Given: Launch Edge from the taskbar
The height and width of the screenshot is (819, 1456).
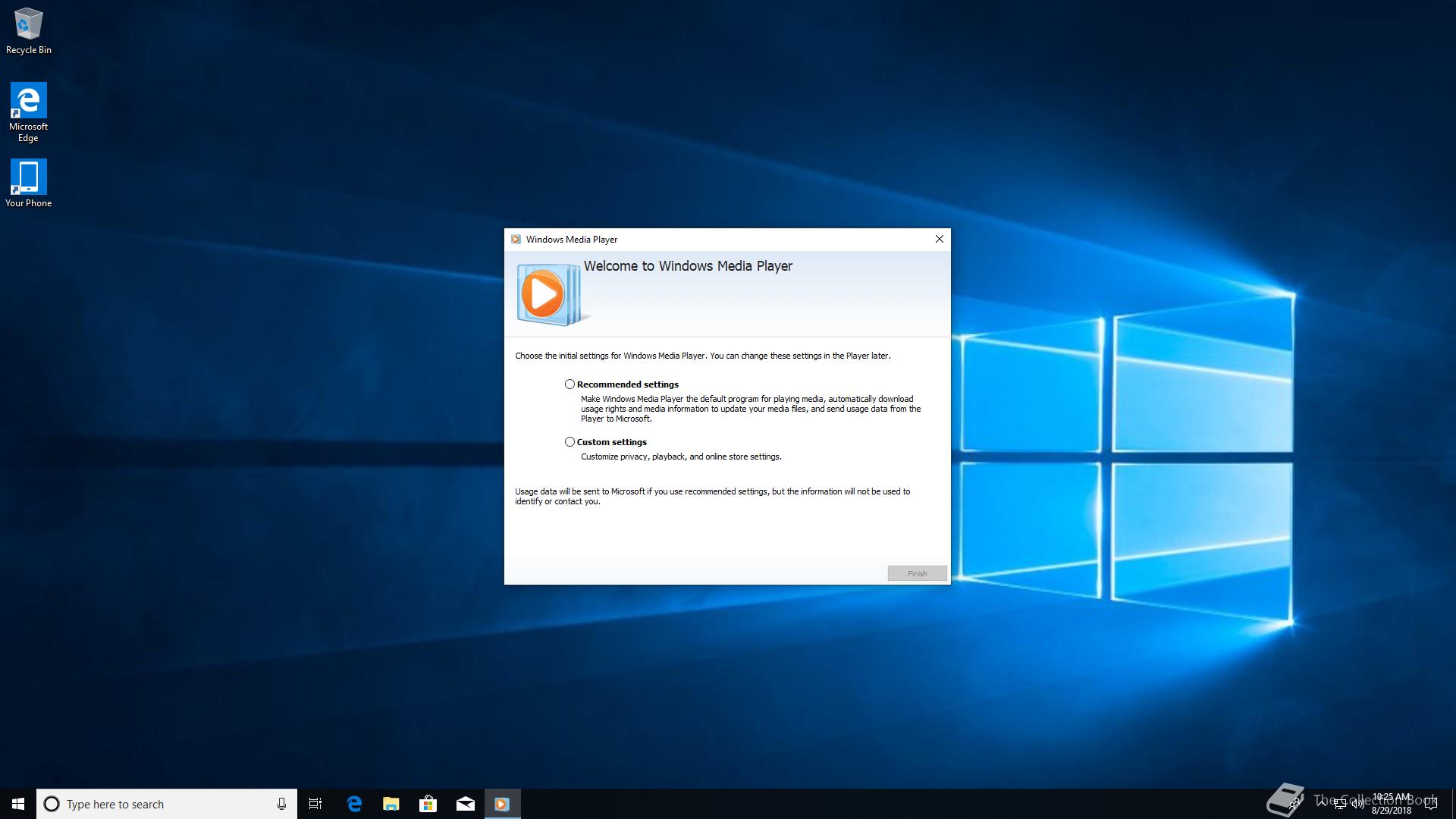Looking at the screenshot, I should coord(353,804).
